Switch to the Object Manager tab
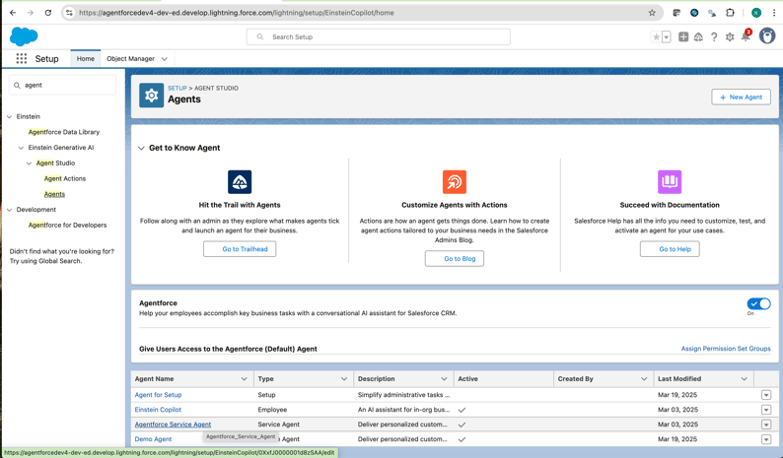This screenshot has width=783, height=458. (x=130, y=58)
